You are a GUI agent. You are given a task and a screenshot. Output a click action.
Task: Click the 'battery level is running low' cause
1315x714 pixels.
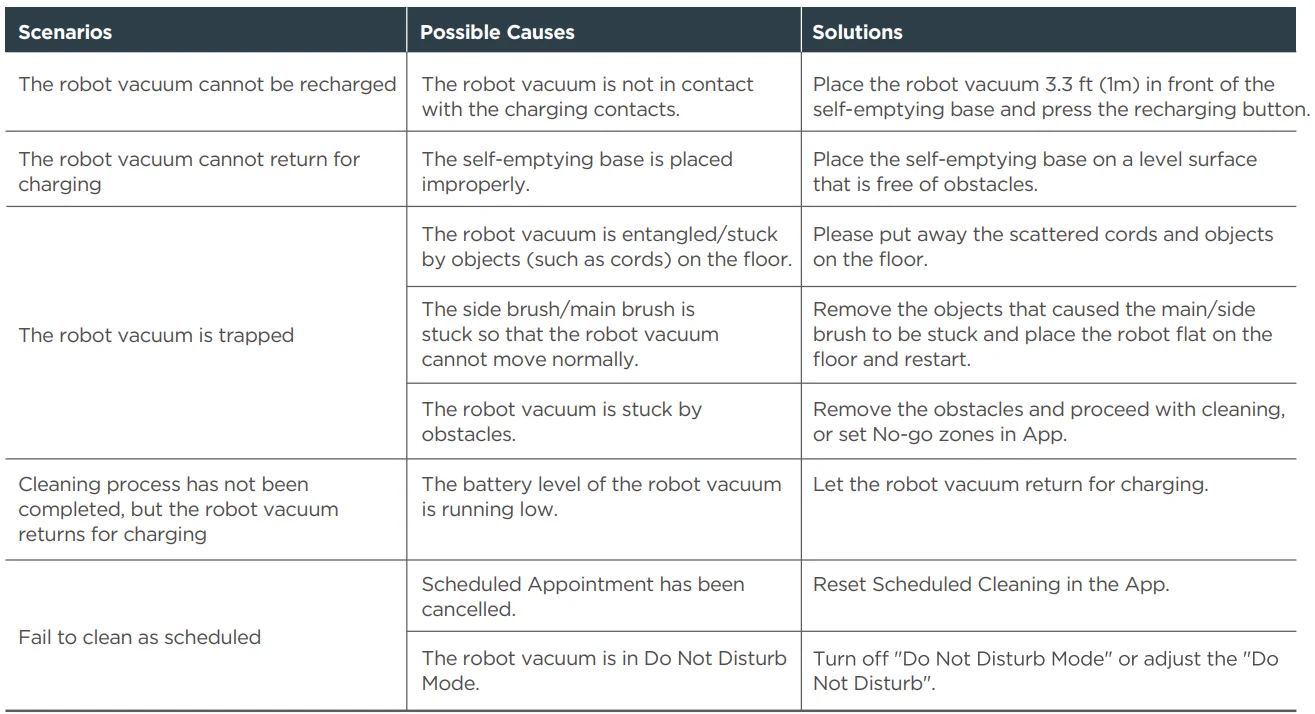pyautogui.click(x=601, y=497)
